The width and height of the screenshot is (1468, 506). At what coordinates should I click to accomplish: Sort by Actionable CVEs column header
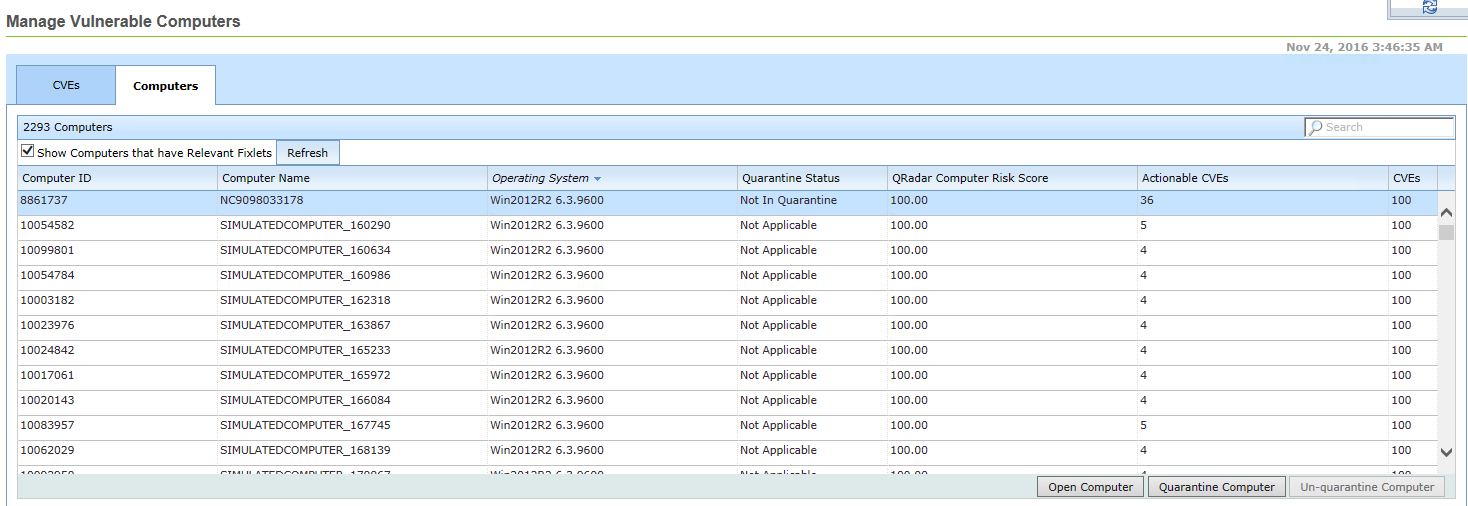pyautogui.click(x=1262, y=178)
